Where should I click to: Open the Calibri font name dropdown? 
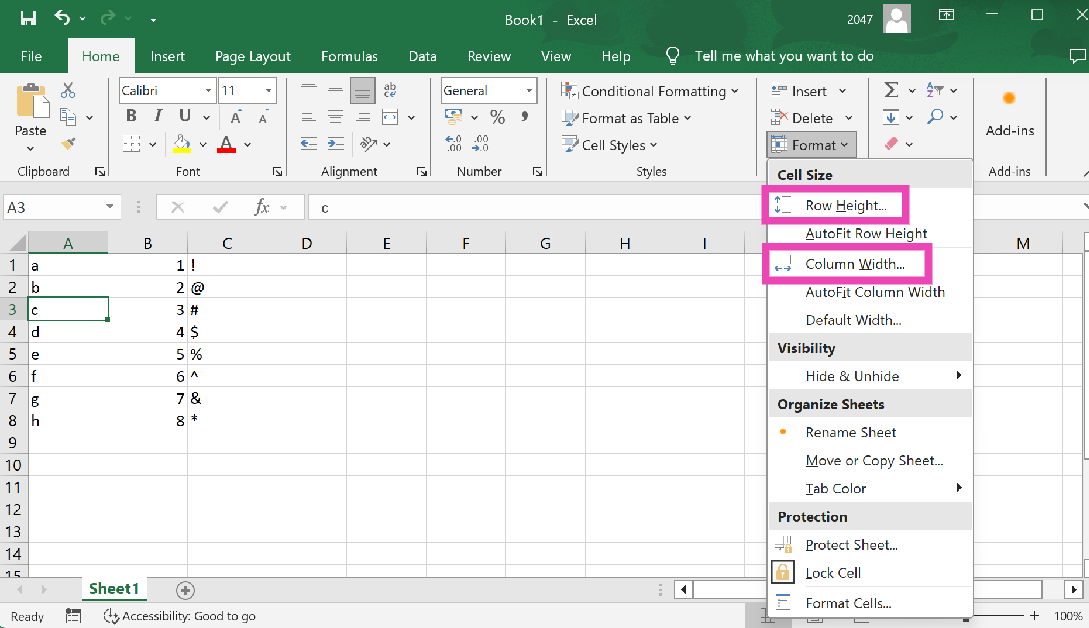coord(209,91)
